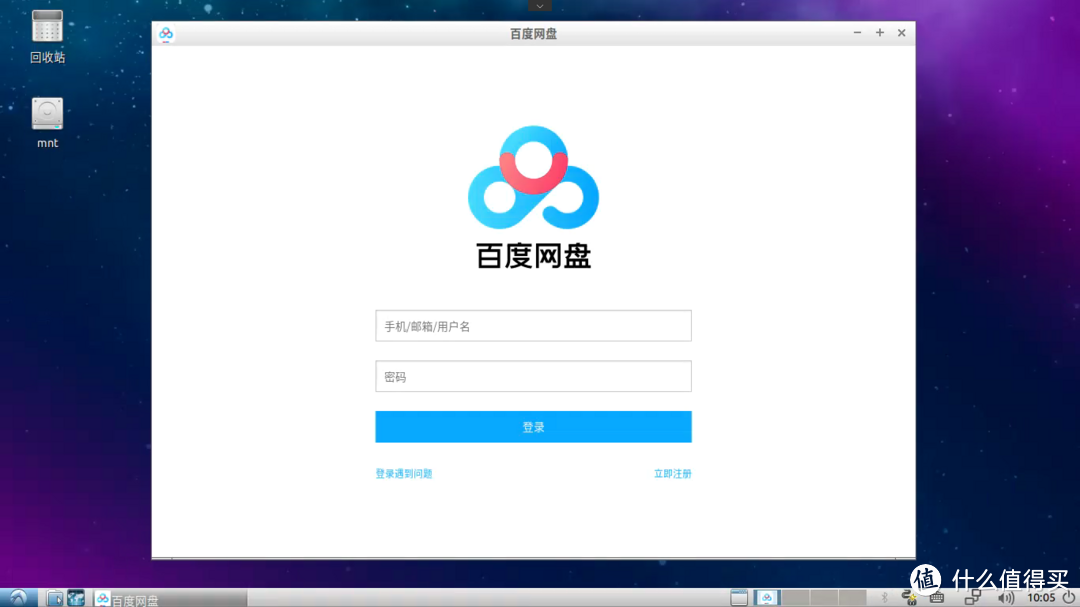Click the Baidu Netdisk icon in the title bar
The width and height of the screenshot is (1080, 607).
[166, 33]
